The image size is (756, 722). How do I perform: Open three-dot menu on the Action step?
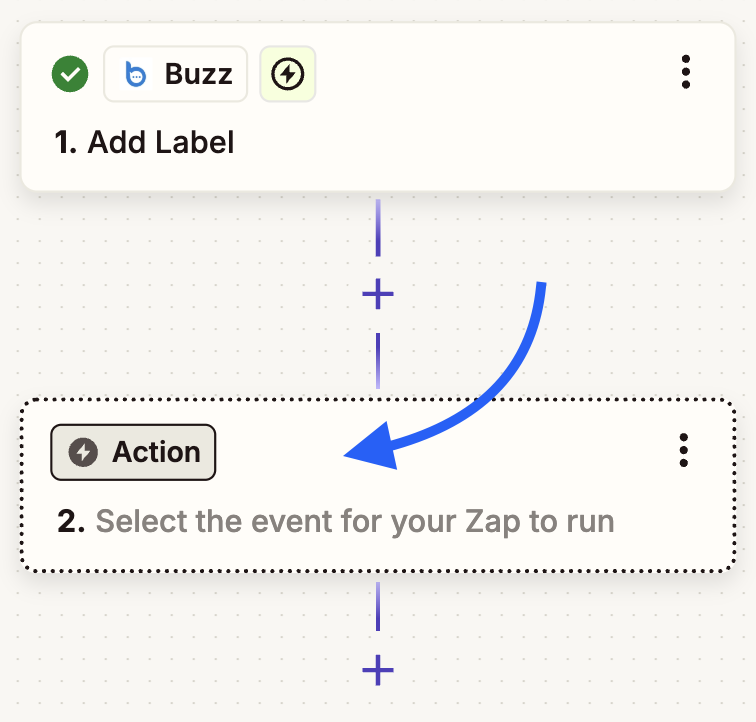tap(683, 451)
